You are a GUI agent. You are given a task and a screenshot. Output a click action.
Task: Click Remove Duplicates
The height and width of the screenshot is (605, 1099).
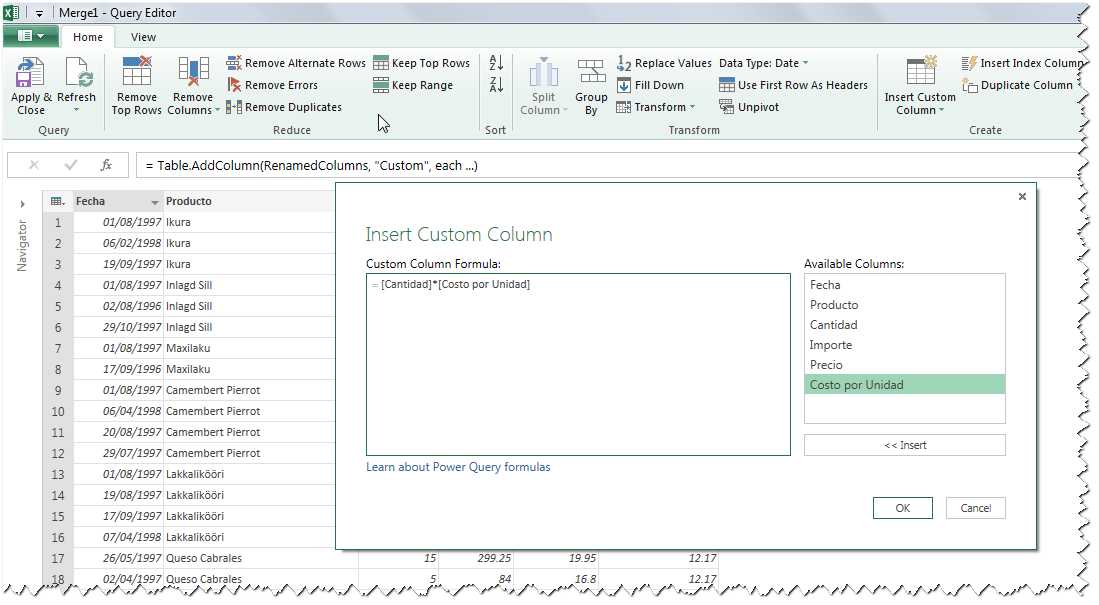[x=290, y=107]
